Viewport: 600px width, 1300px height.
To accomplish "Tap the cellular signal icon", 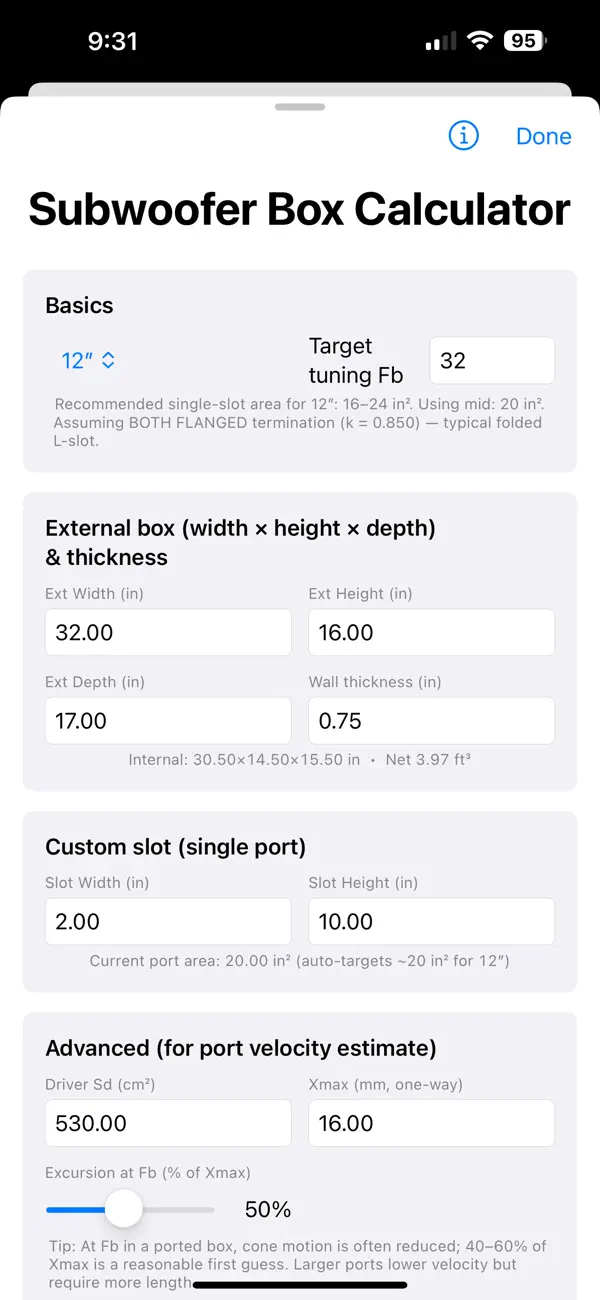I will tap(440, 41).
